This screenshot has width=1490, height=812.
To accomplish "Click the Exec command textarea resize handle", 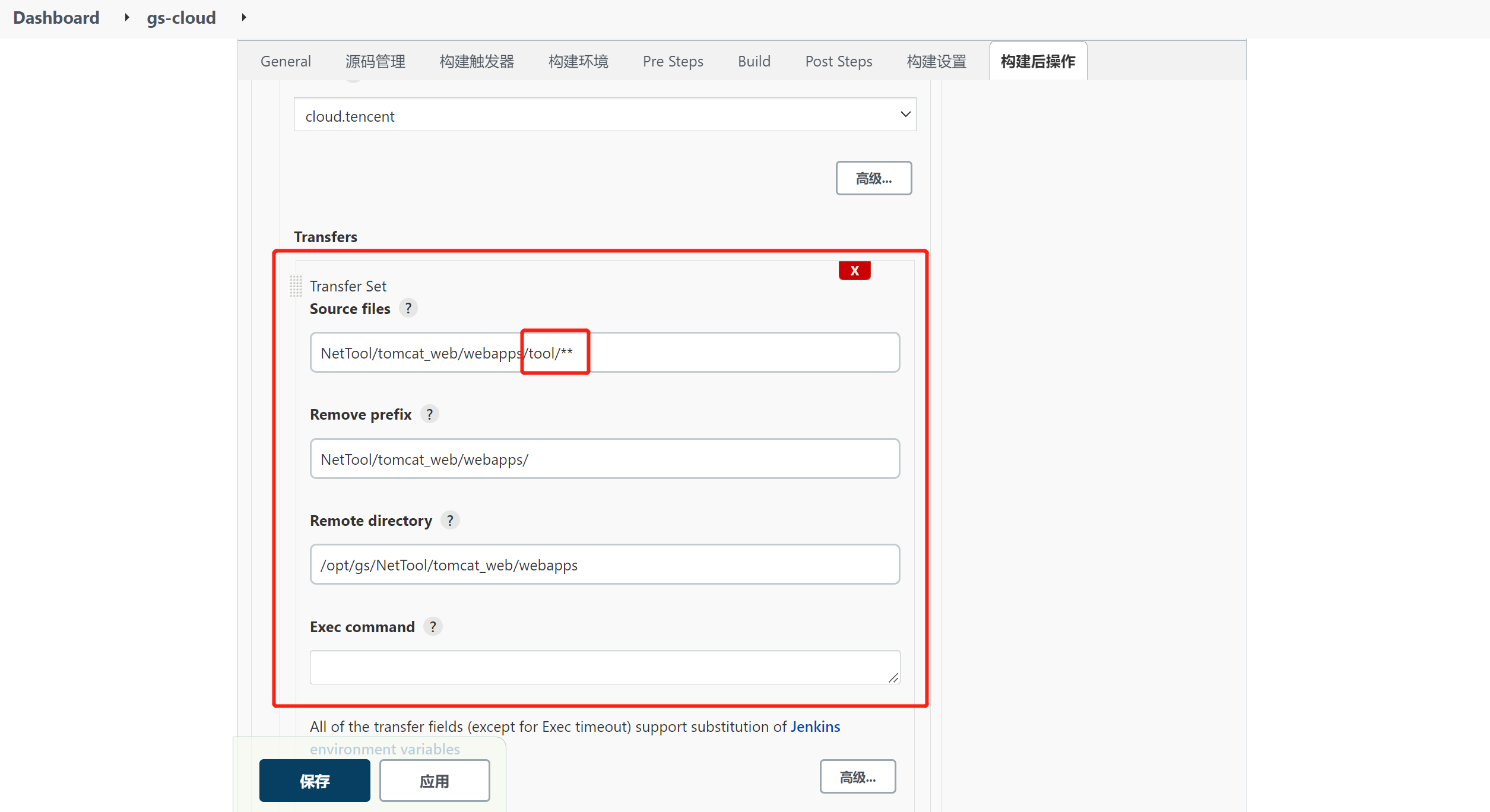I will point(893,678).
